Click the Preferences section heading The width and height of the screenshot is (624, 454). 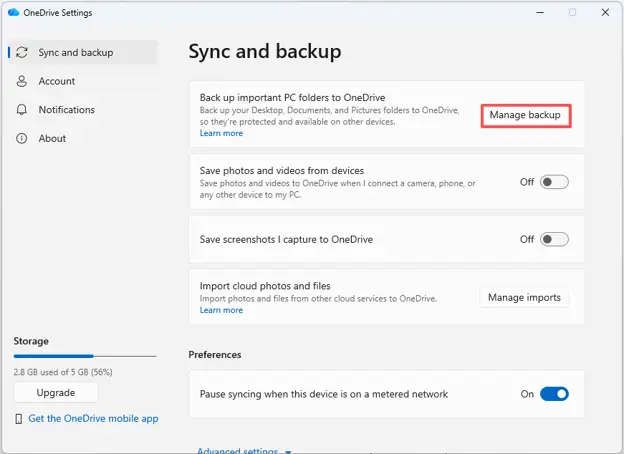point(215,355)
